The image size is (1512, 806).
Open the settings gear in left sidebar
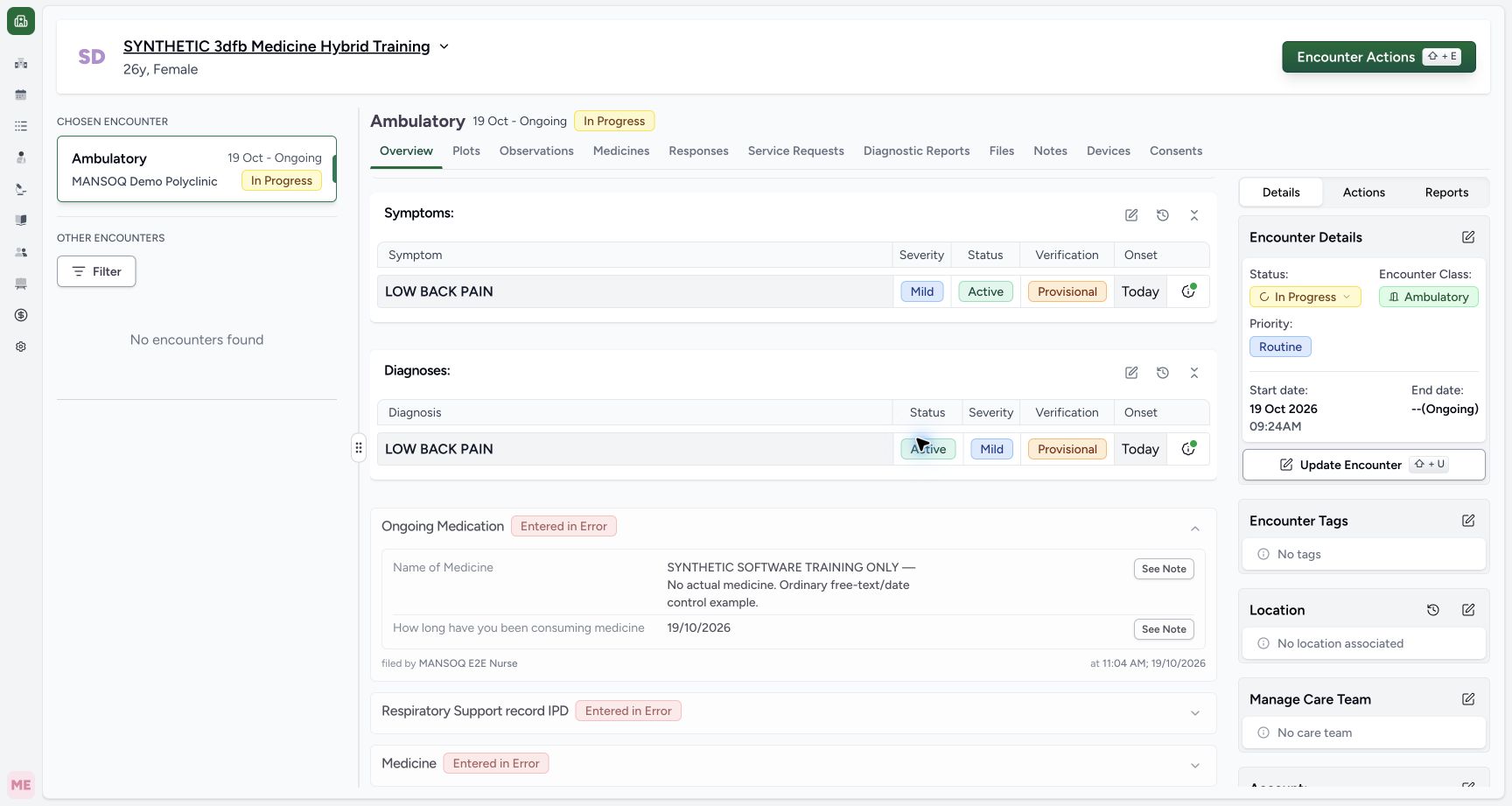click(21, 347)
